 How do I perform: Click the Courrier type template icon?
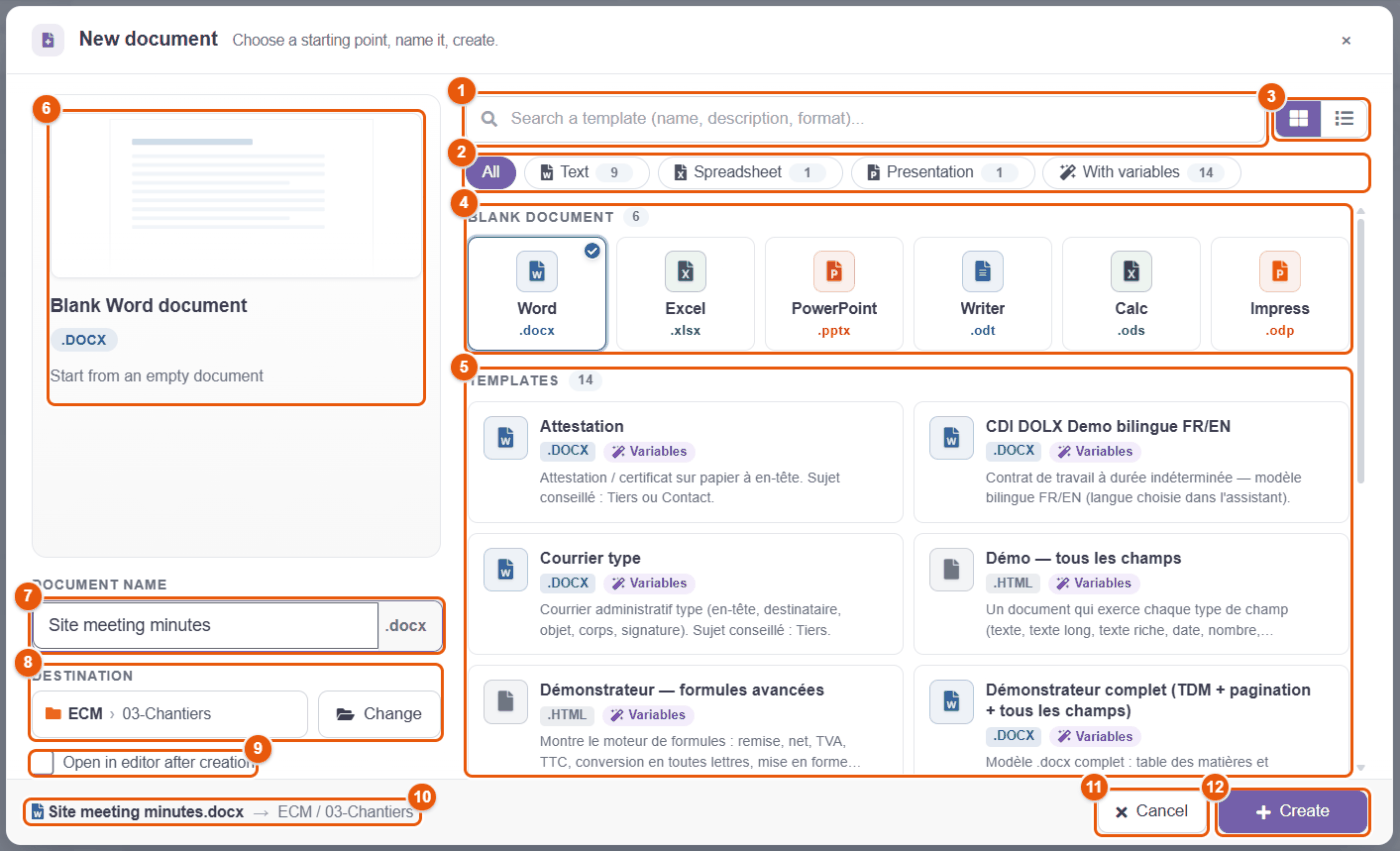click(x=505, y=569)
